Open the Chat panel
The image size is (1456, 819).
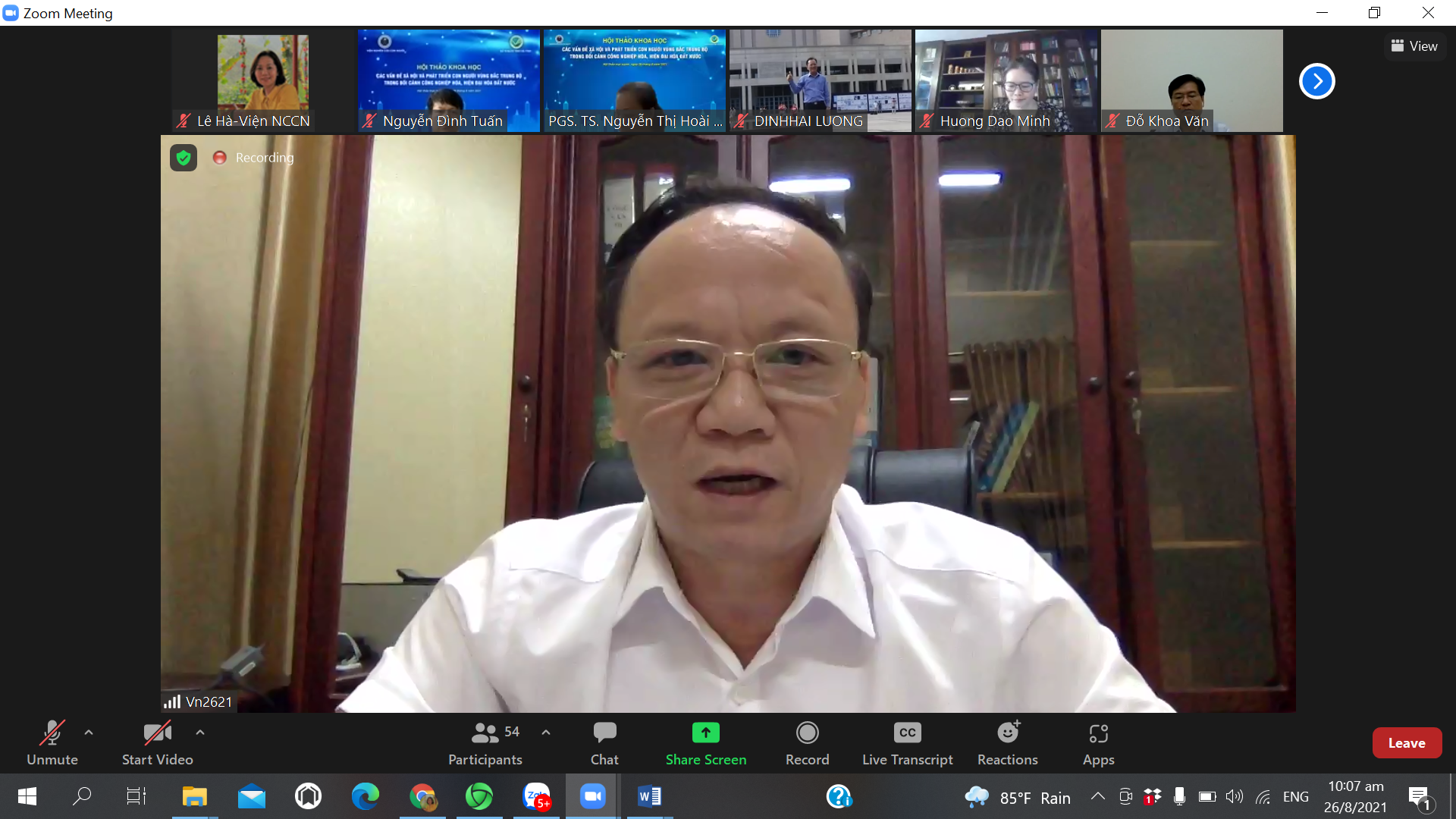[604, 743]
